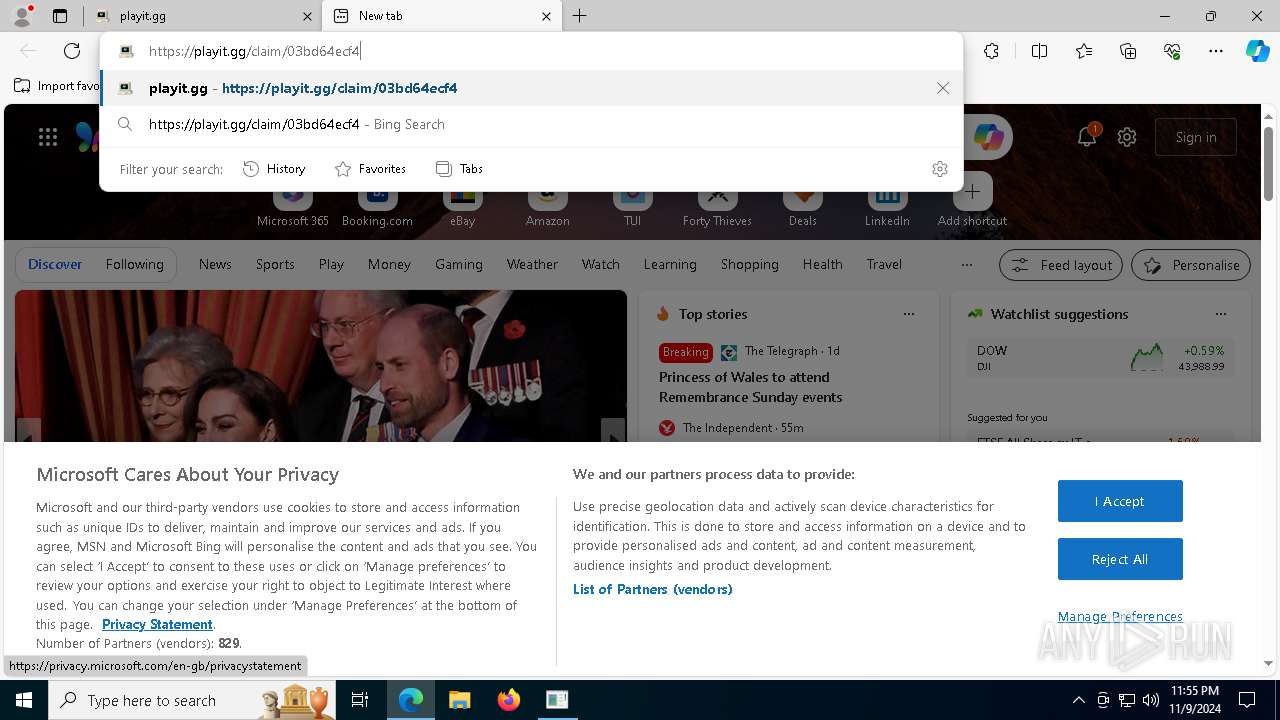Image resolution: width=1280 pixels, height=720 pixels.
Task: Open the Windows Start menu
Action: (24, 700)
